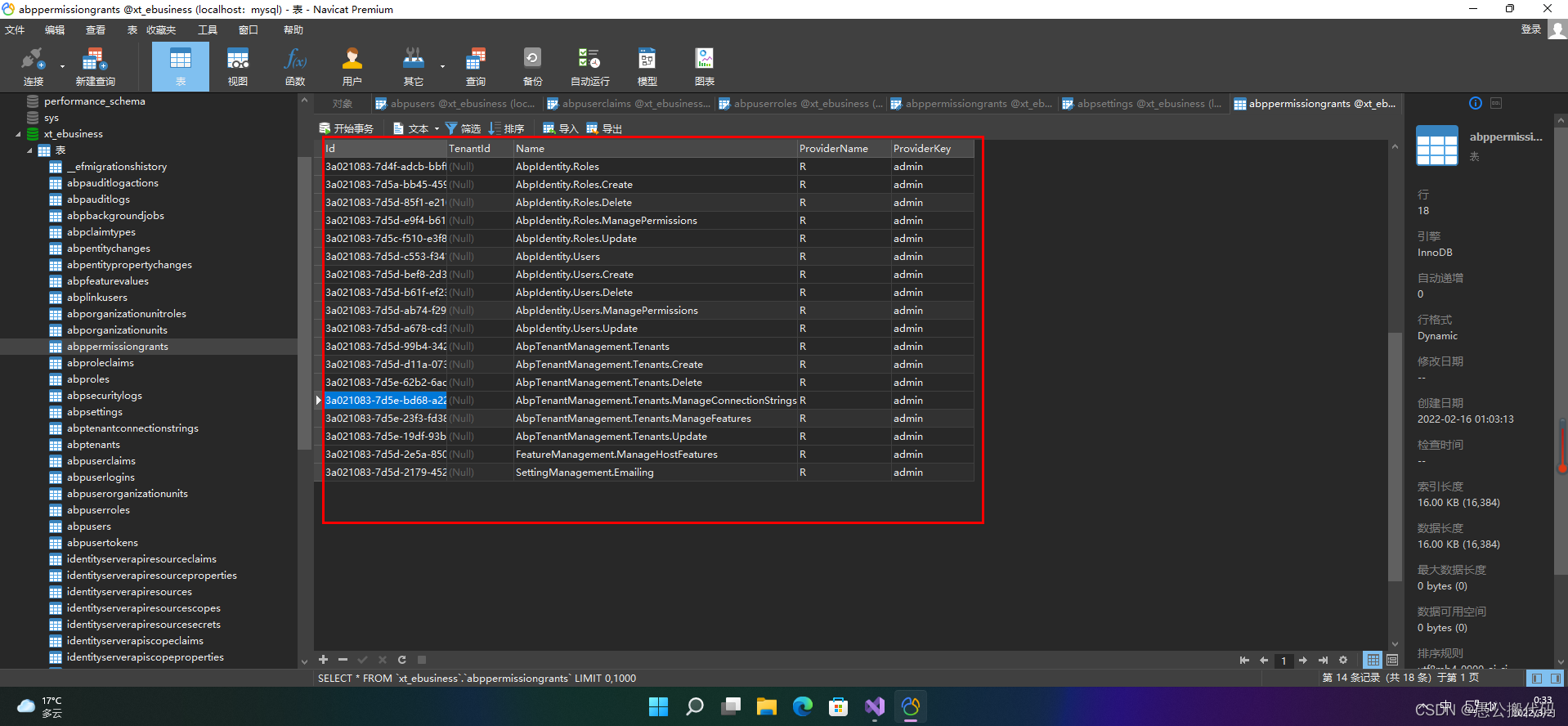
Task: Click the ProviderKey column header
Action: pyautogui.click(x=932, y=149)
